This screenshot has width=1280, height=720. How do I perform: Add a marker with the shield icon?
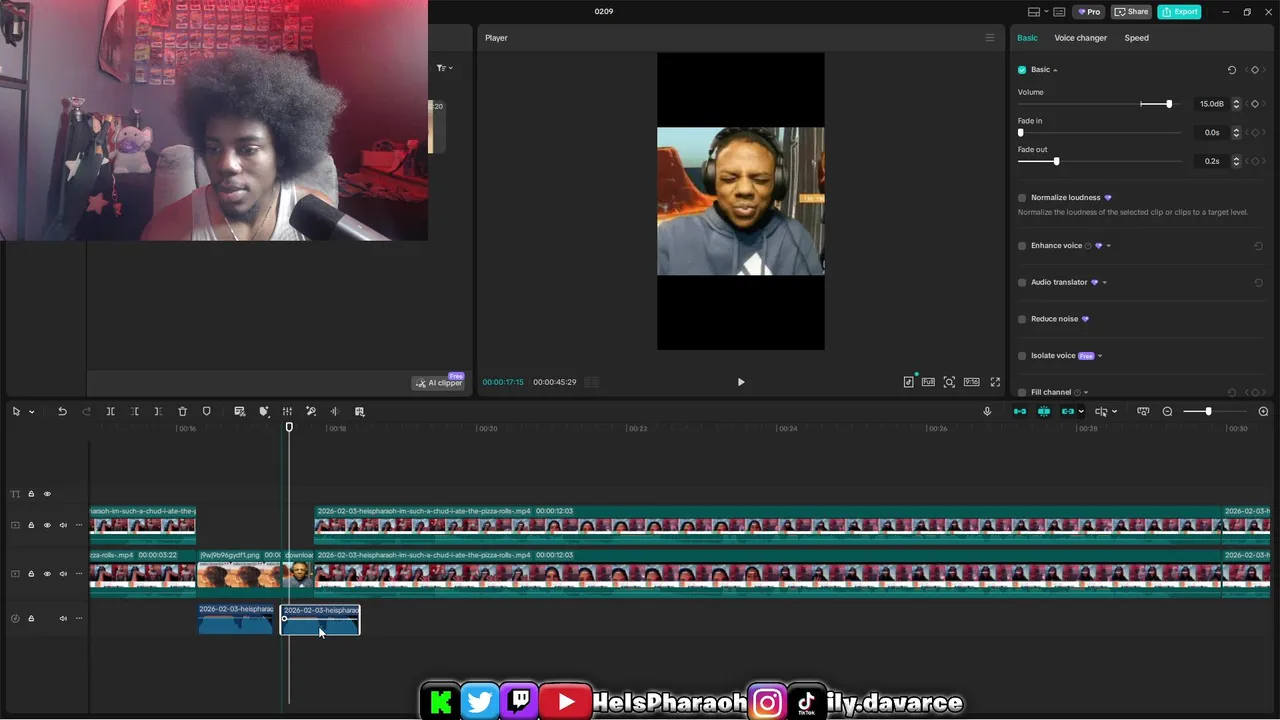[207, 411]
